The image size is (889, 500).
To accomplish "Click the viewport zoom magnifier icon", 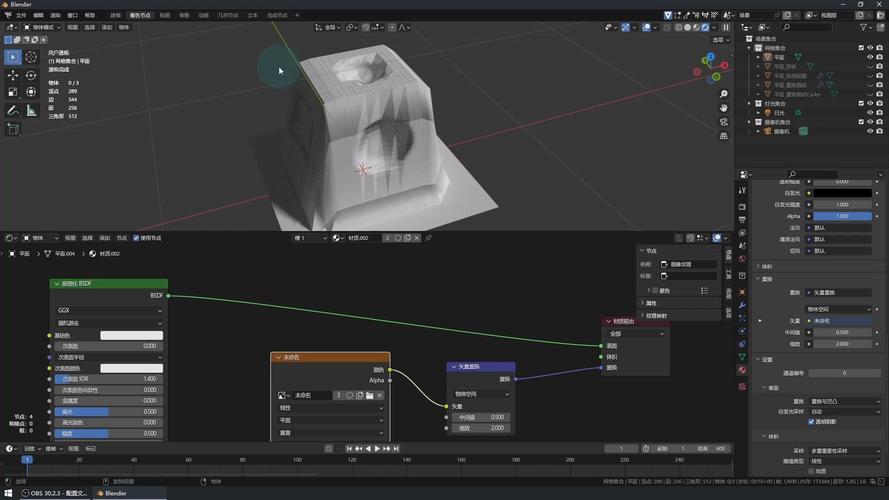I will tap(723, 94).
